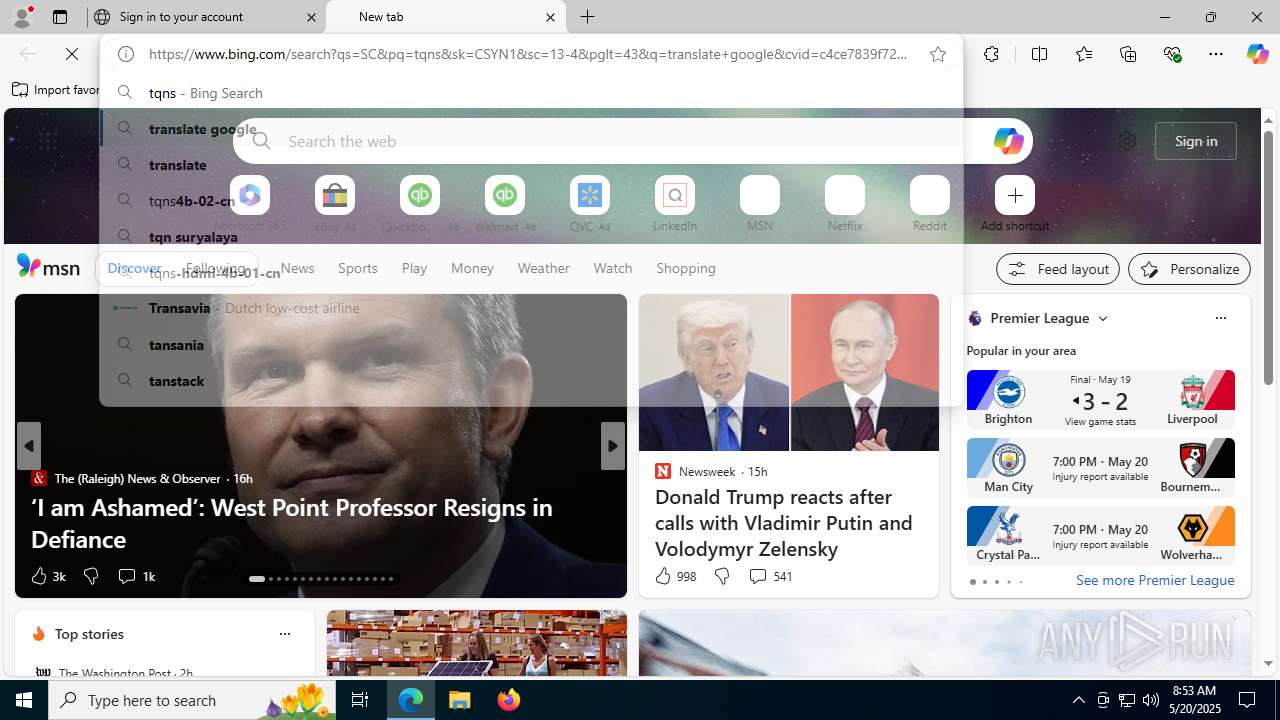The height and width of the screenshot is (720, 1280).
Task: Open browser Settings and more menu
Action: click(x=1216, y=54)
